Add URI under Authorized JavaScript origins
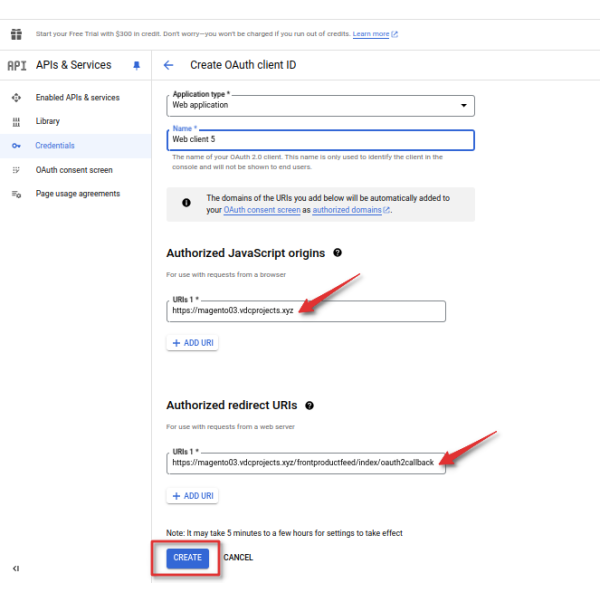This screenshot has width=600, height=600. 192,343
